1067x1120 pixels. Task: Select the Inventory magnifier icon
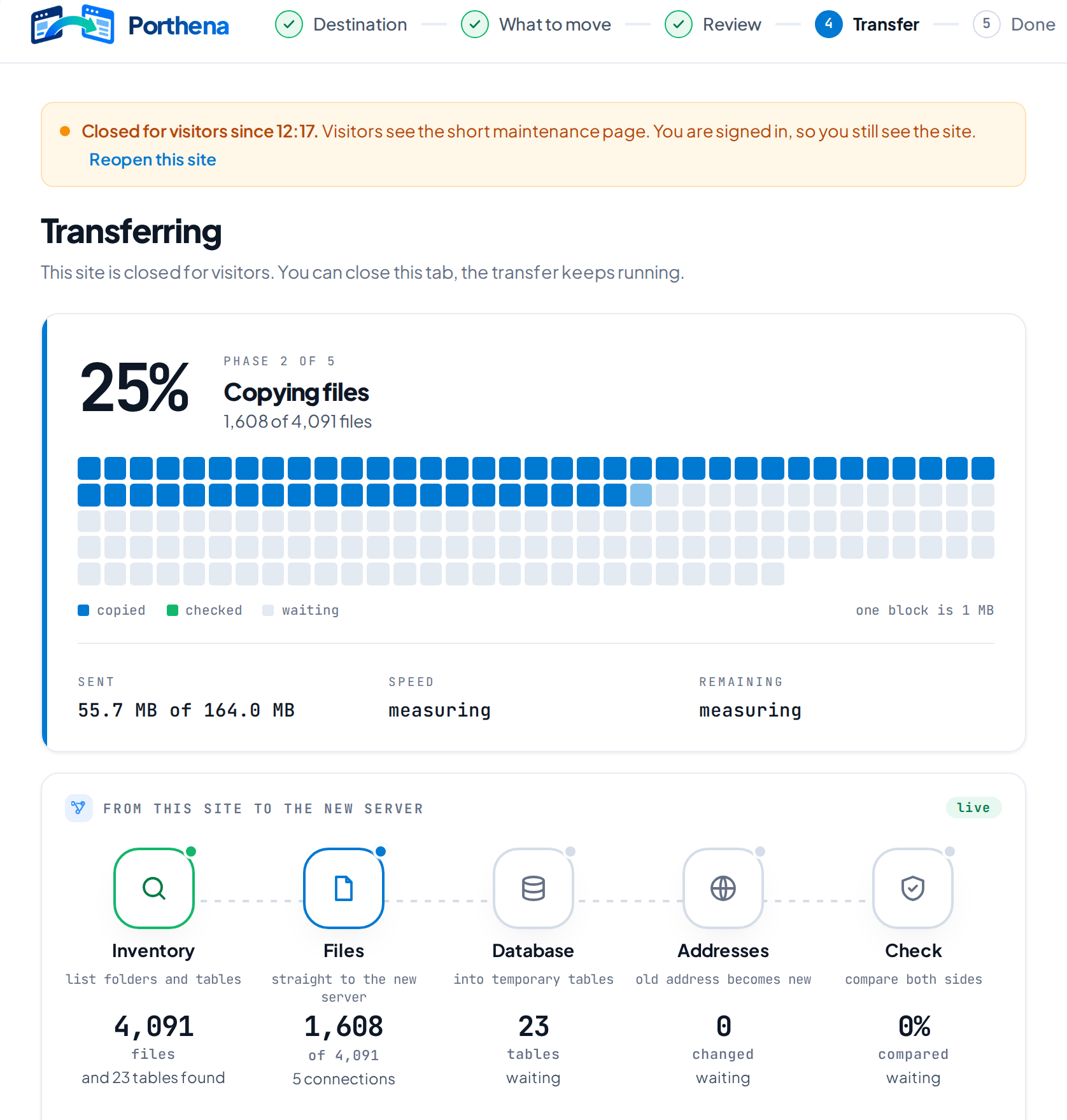[x=154, y=888]
